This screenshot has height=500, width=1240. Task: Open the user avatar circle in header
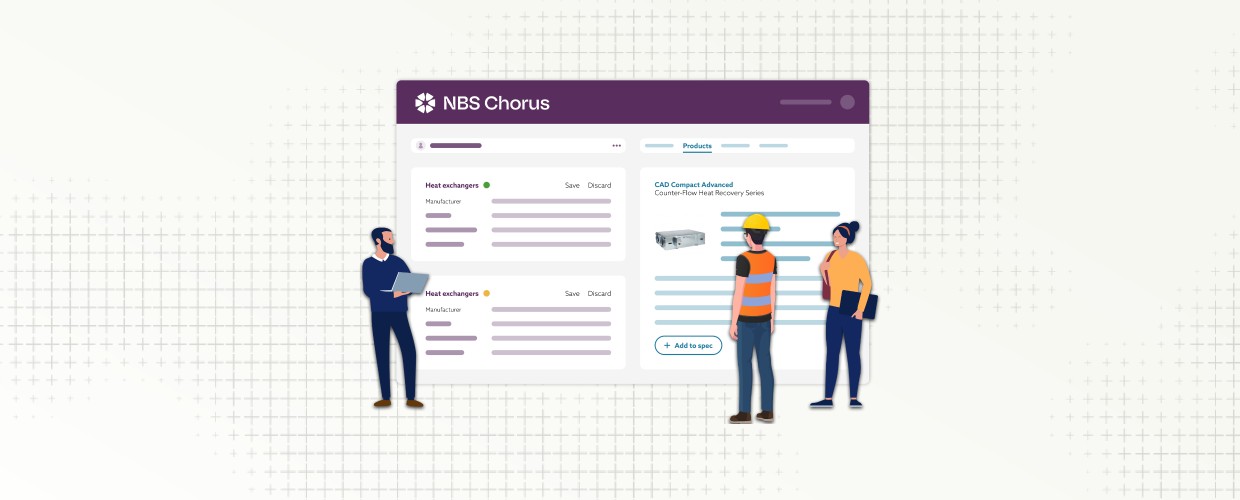click(x=847, y=102)
